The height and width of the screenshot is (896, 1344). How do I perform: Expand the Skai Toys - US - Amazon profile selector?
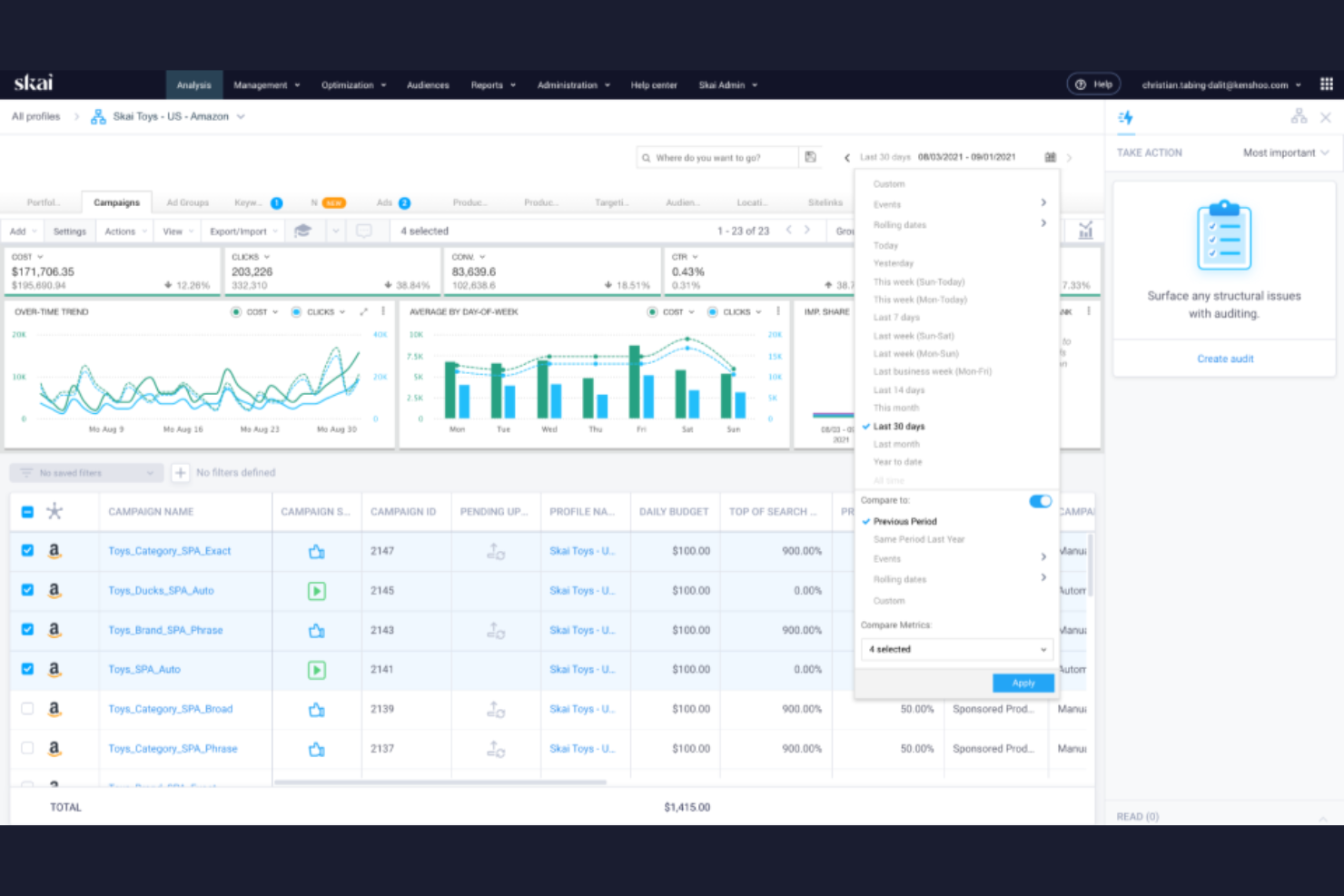(x=241, y=117)
